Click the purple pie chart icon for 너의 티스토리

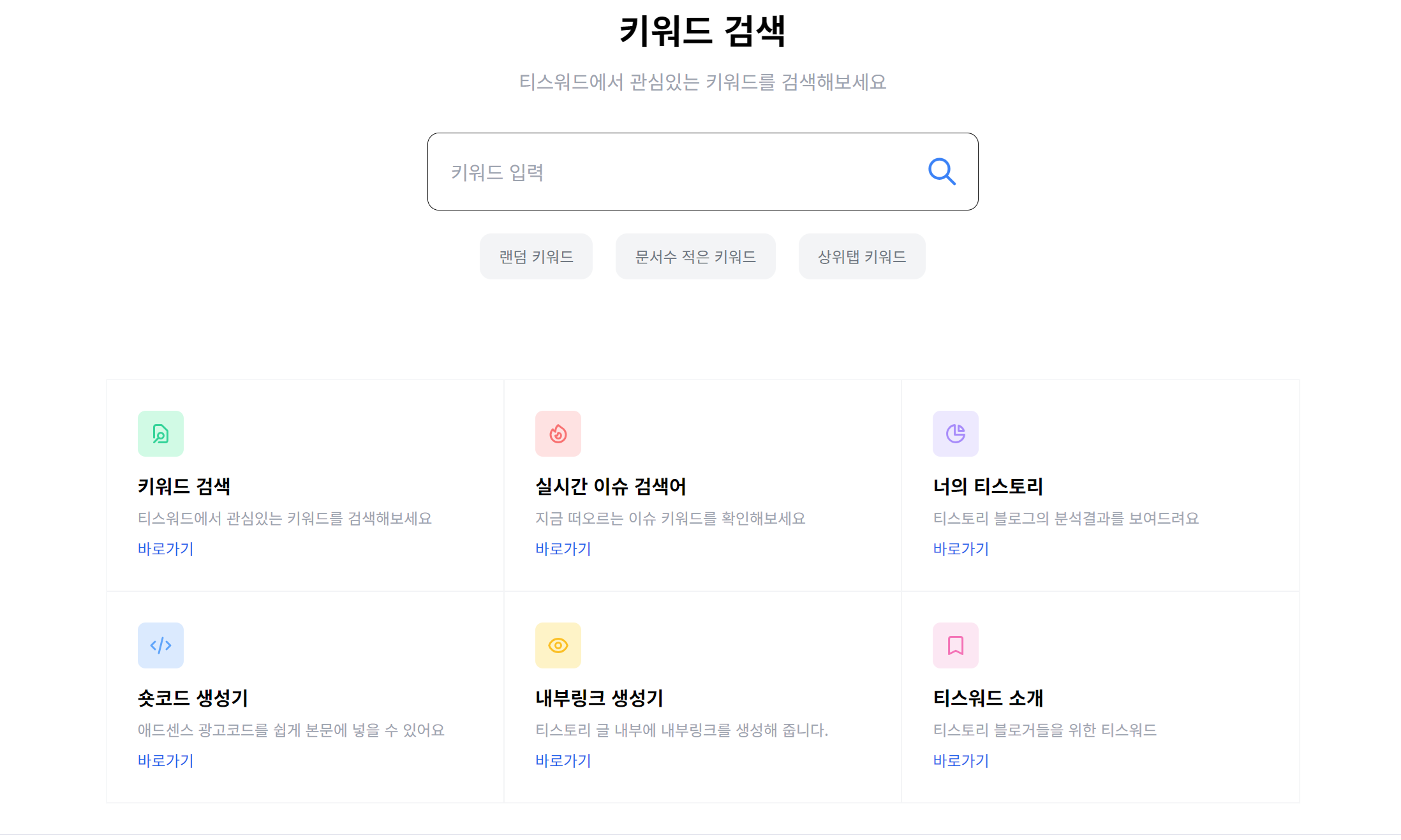point(955,434)
